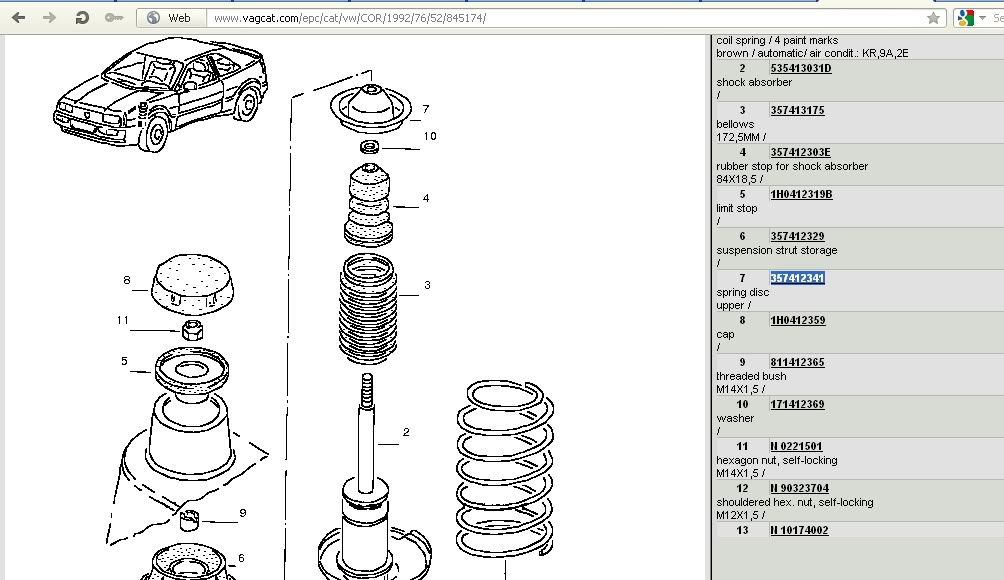Open part number 535413031D link
Viewport: 1004px width, 580px height.
(800, 68)
